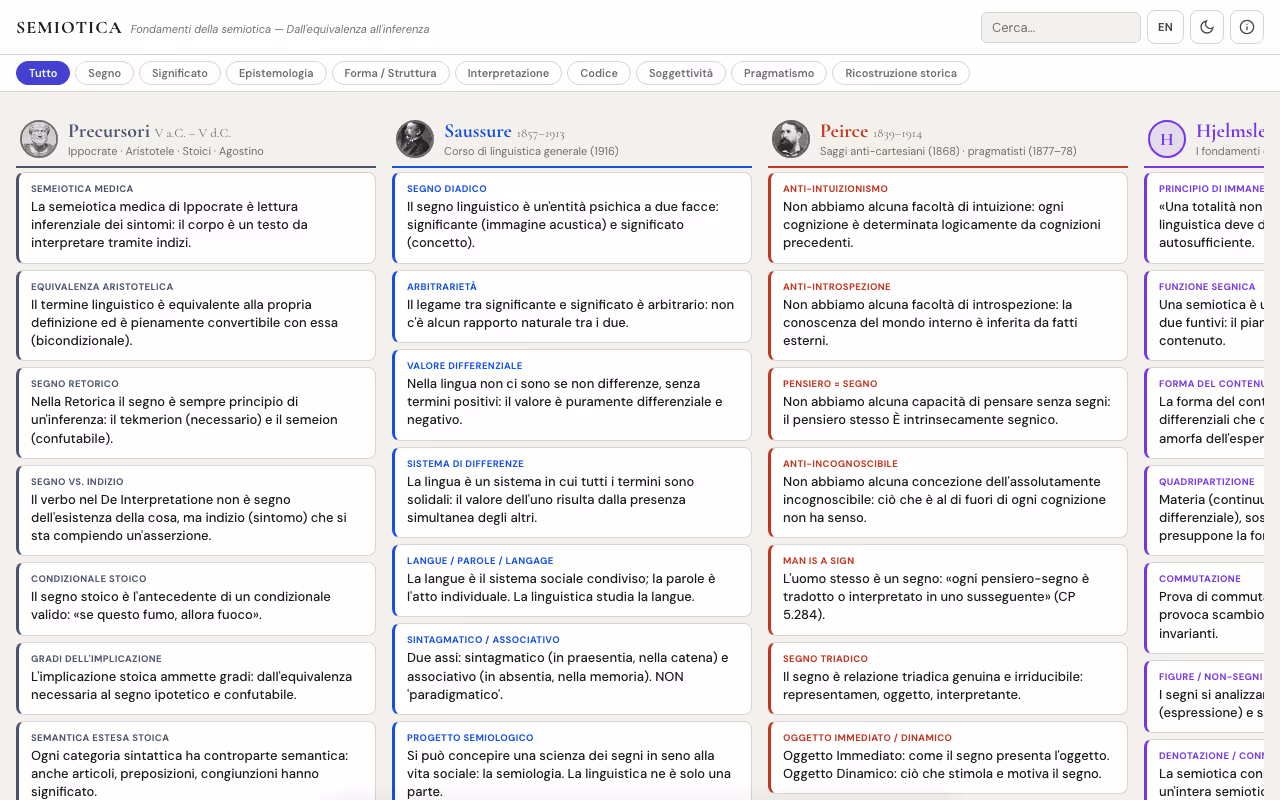
Task: Click inside the Cerca search field
Action: pos(1060,27)
